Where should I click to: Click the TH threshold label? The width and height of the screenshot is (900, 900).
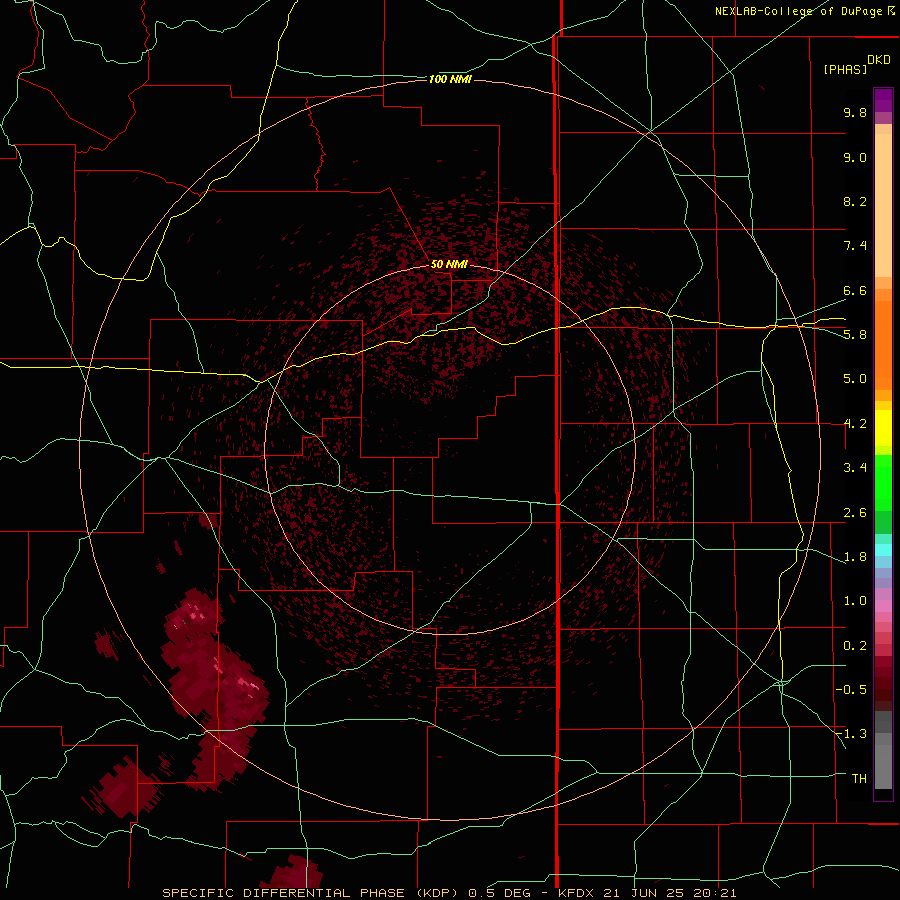tap(859, 779)
